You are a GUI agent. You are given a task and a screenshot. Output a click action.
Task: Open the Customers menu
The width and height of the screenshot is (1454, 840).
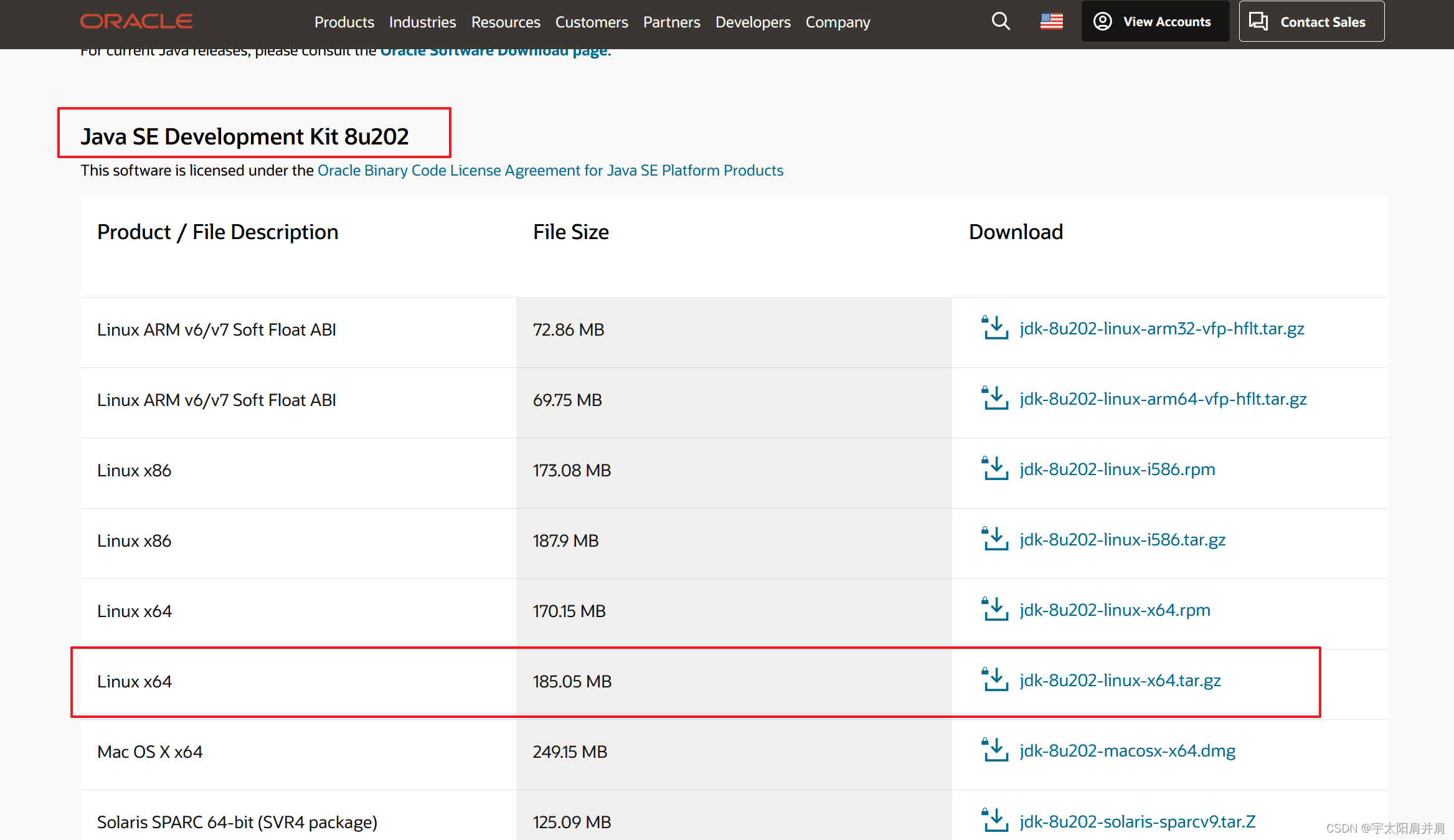(x=592, y=22)
